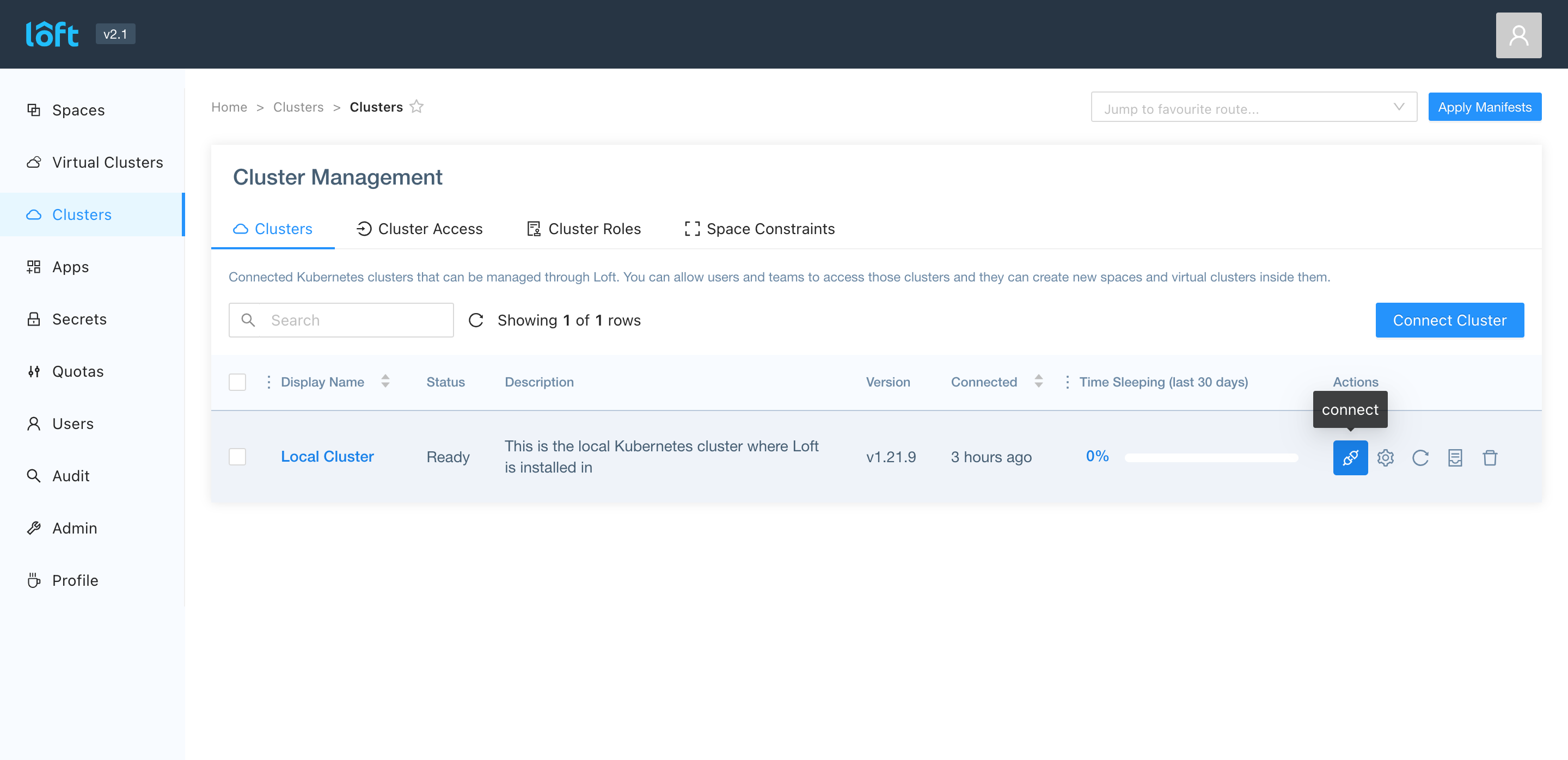Screen dimensions: 1568x760
Task: Click the connect icon for Local Cluster
Action: tap(1350, 458)
